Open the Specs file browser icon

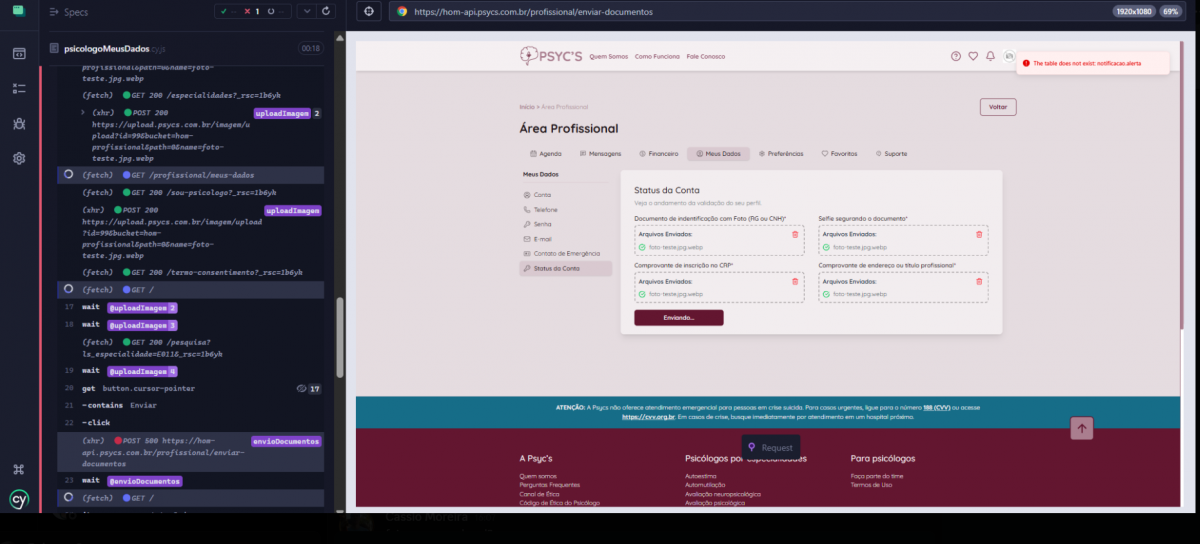[19, 53]
